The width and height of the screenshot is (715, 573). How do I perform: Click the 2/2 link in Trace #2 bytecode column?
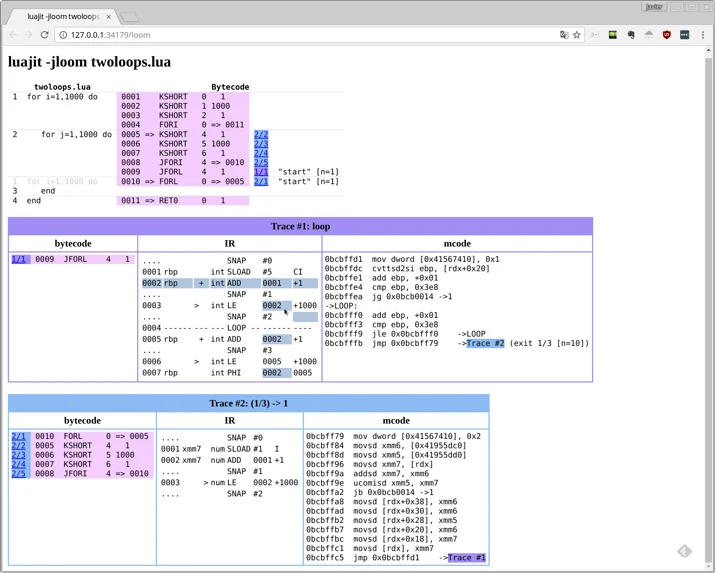pyautogui.click(x=19, y=445)
